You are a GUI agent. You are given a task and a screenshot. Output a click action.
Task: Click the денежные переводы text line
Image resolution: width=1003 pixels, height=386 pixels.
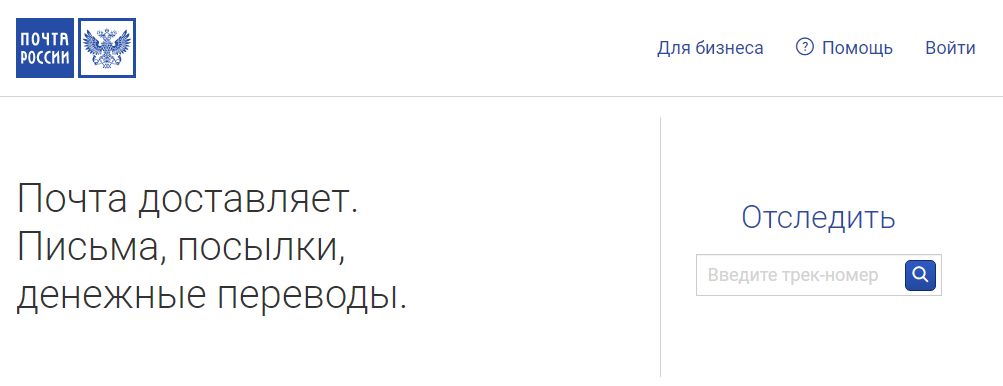[x=212, y=296]
